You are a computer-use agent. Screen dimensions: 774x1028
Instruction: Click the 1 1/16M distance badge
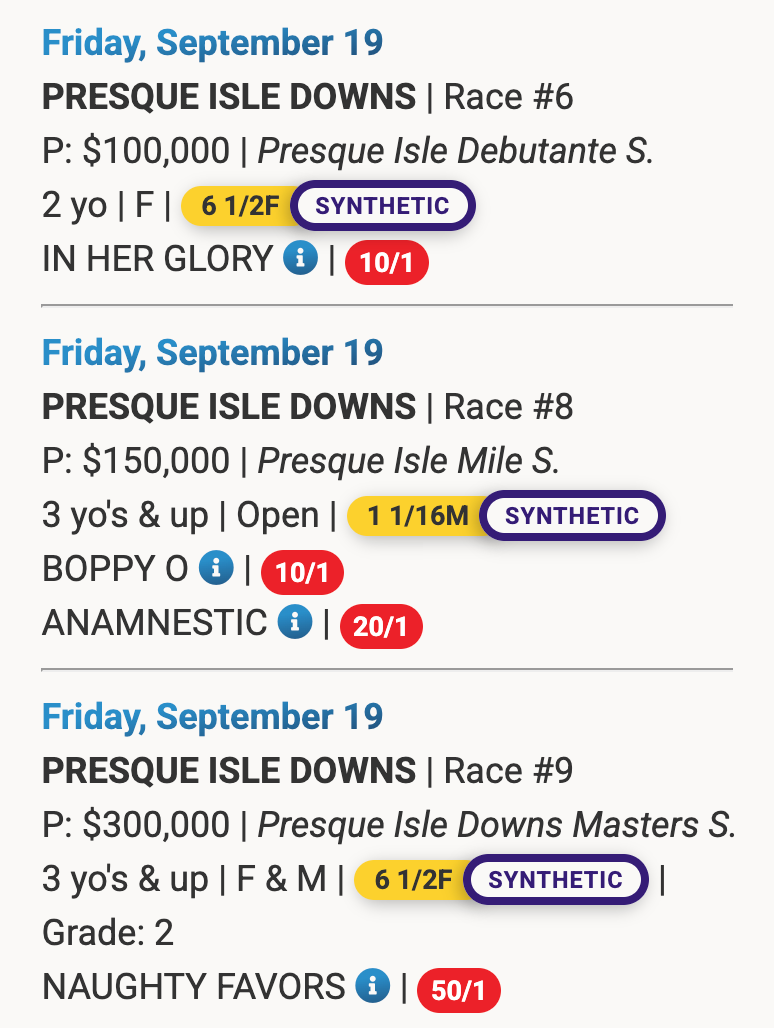point(417,516)
